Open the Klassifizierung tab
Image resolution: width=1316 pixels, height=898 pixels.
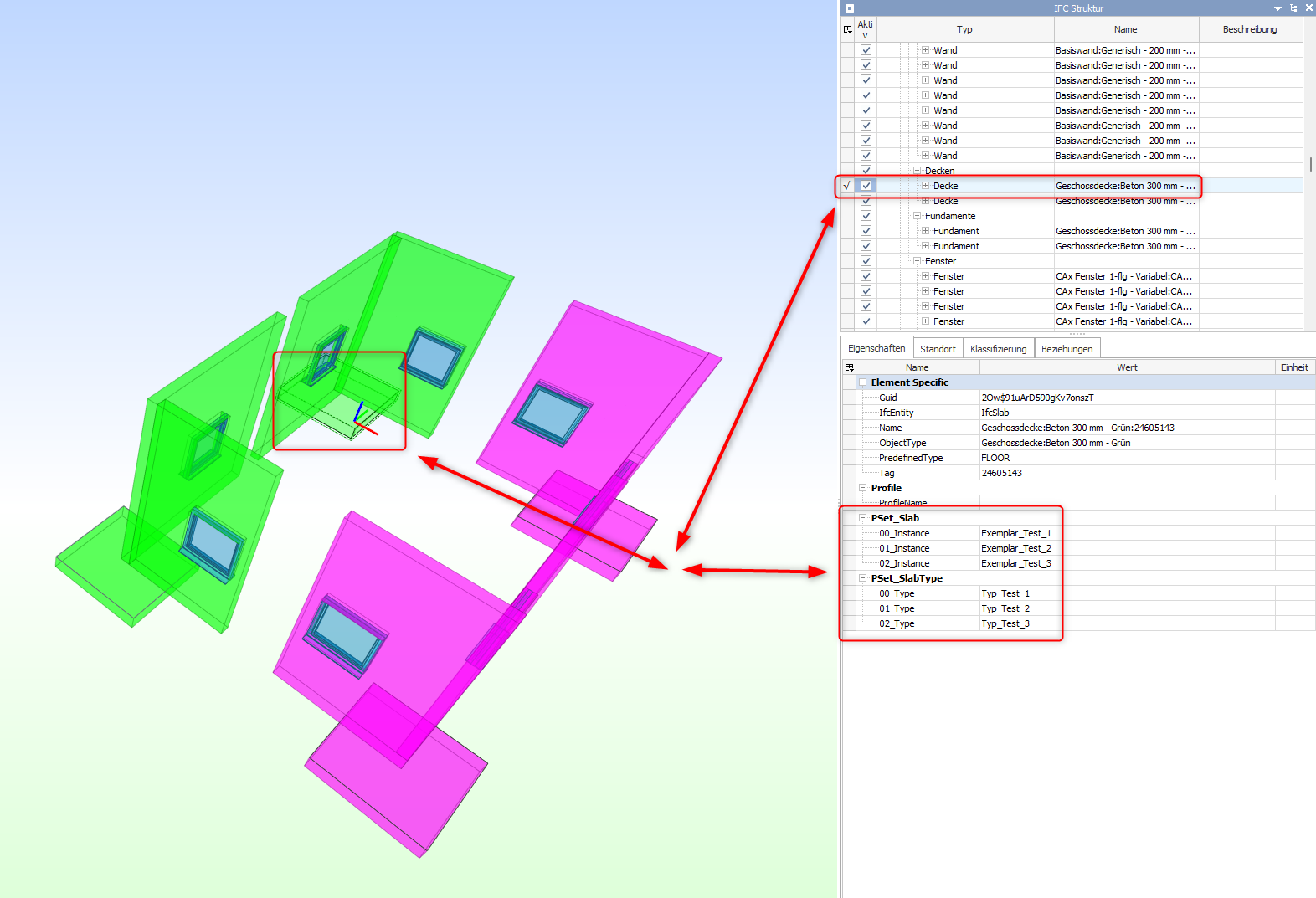(x=998, y=349)
